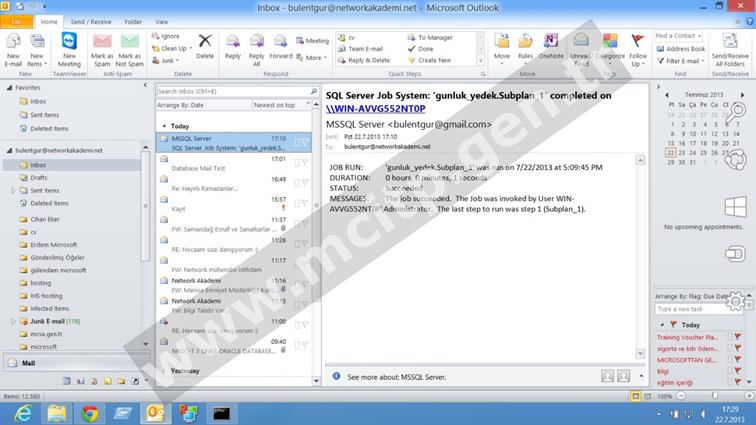The image size is (756, 425).
Task: Start a TeamViewer New Meeting
Action: 69,50
